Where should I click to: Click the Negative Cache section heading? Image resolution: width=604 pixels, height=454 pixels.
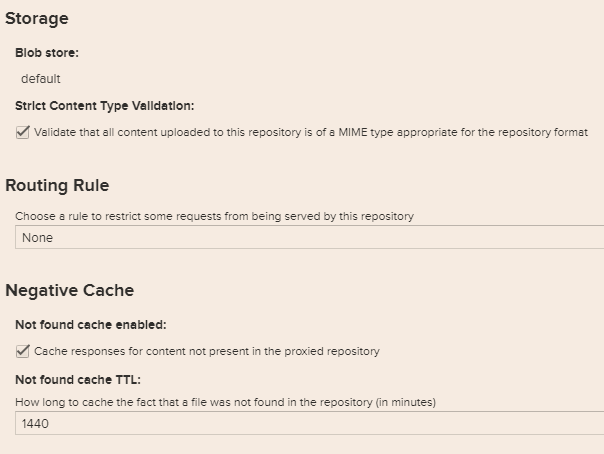pyautogui.click(x=70, y=290)
